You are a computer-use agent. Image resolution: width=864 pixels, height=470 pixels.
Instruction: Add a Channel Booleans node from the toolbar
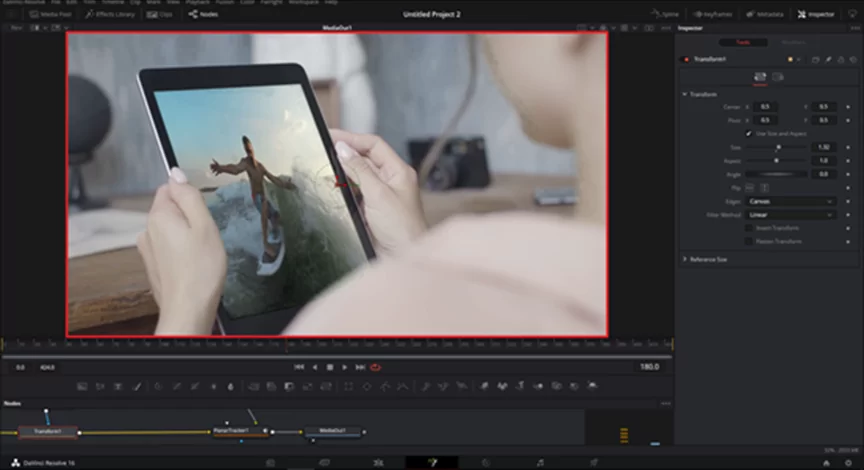coord(271,387)
